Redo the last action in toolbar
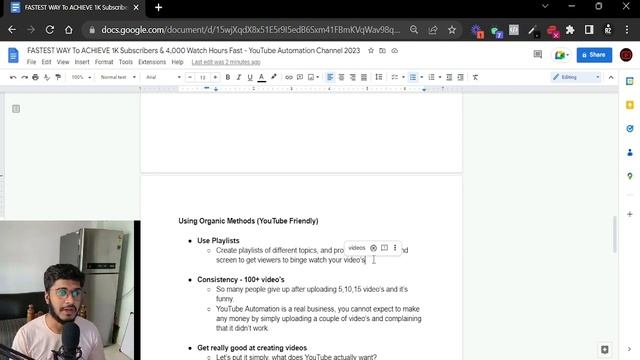 [24, 77]
